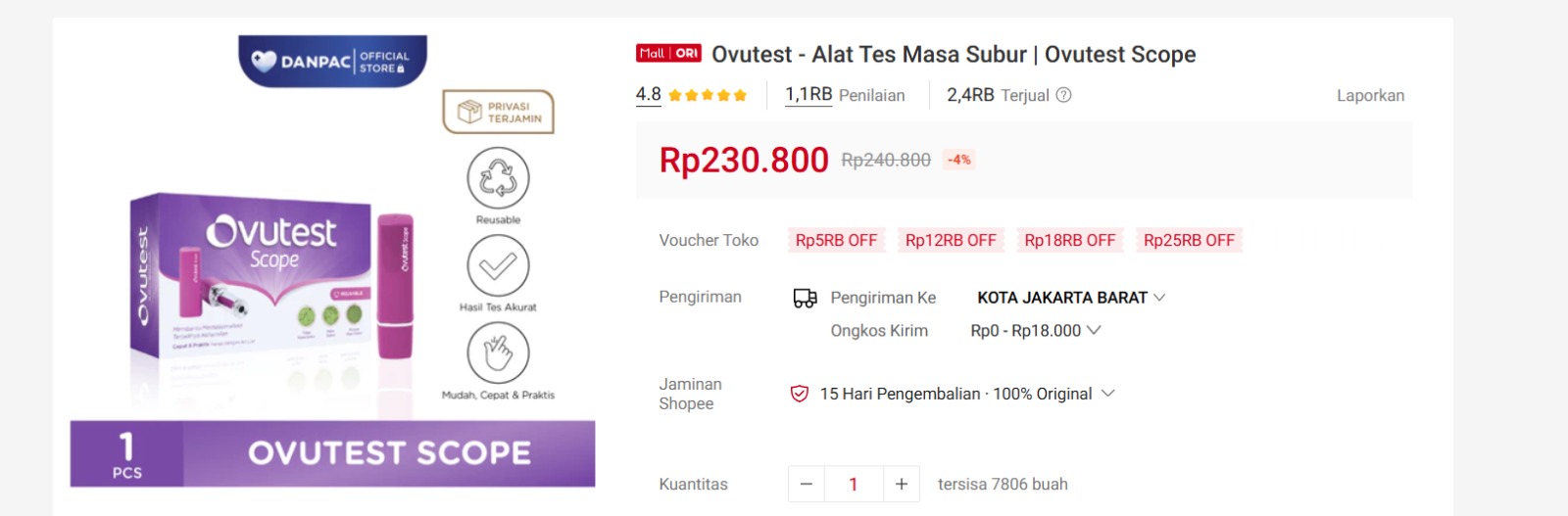Click the Mudah, Cepat & Praktis hand icon
The width and height of the screenshot is (1568, 516).
tap(498, 352)
